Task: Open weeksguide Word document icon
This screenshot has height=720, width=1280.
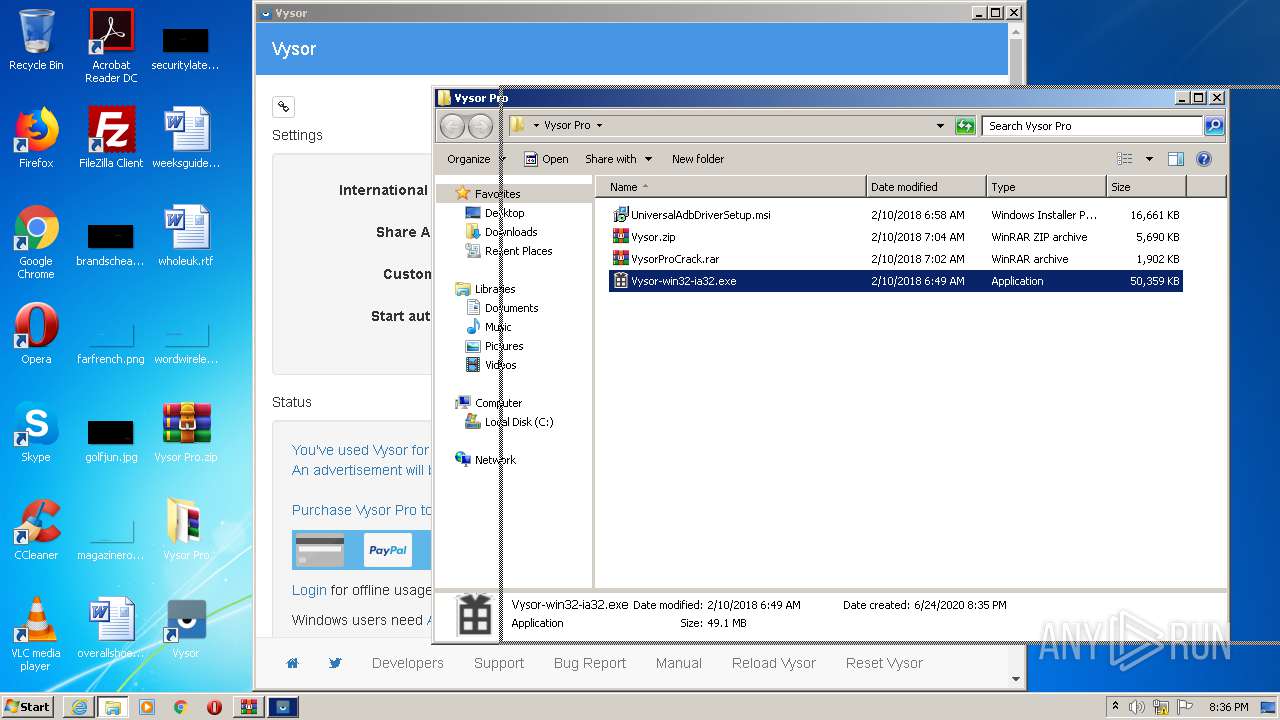Action: [186, 138]
